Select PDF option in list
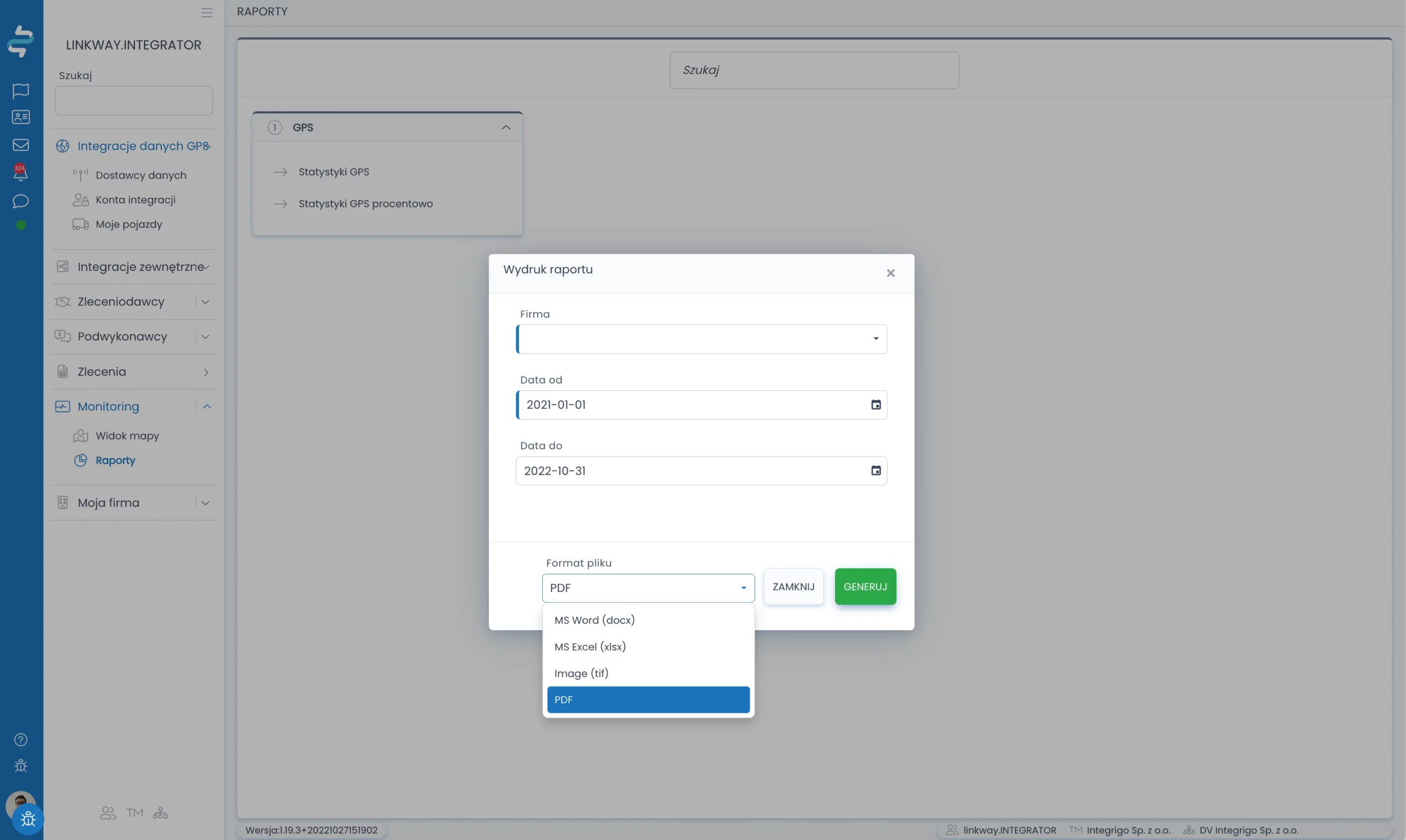The height and width of the screenshot is (840, 1406). [x=648, y=699]
